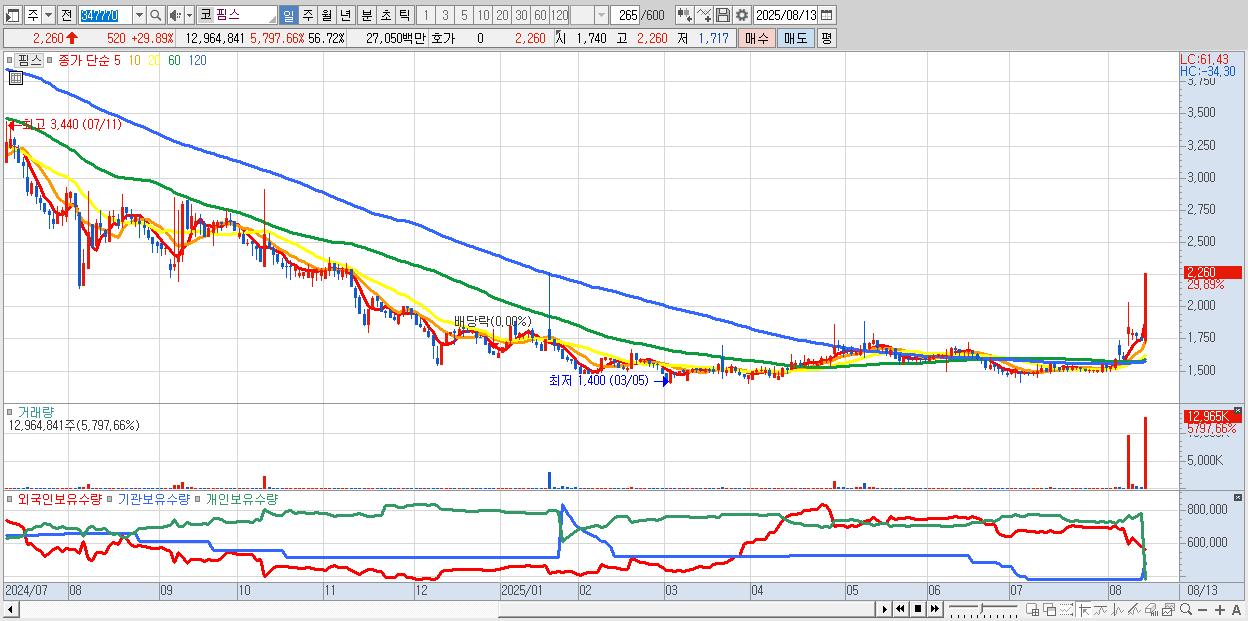1248x621 pixels.
Task: Click the 전 button near stock code
Action: (x=67, y=15)
